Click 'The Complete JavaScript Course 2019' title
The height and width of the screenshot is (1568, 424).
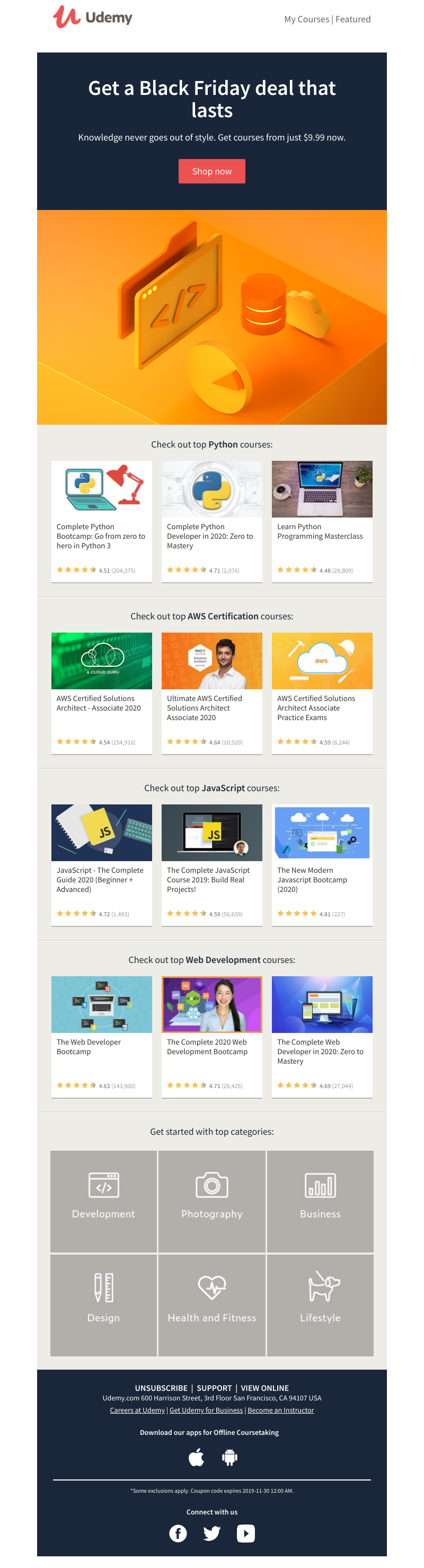coord(209,880)
